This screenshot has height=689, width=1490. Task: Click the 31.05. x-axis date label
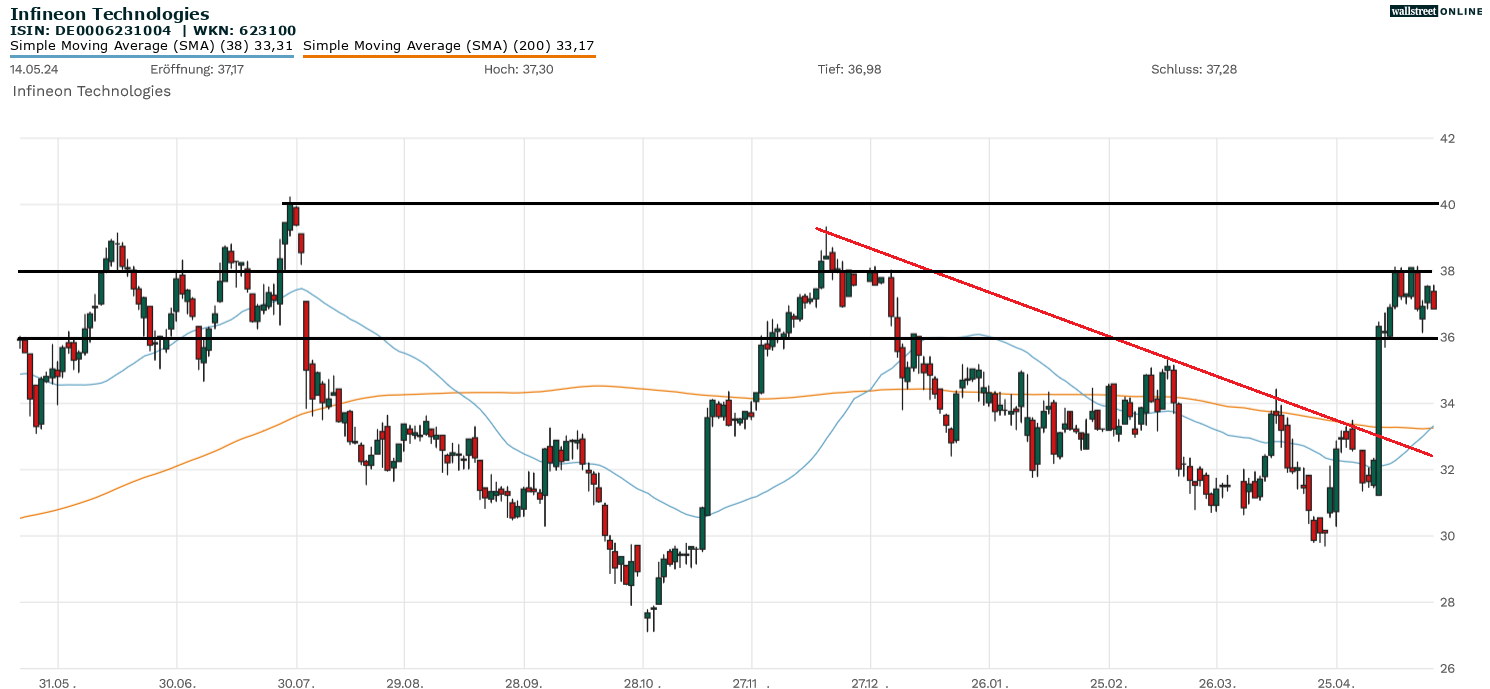[x=58, y=683]
